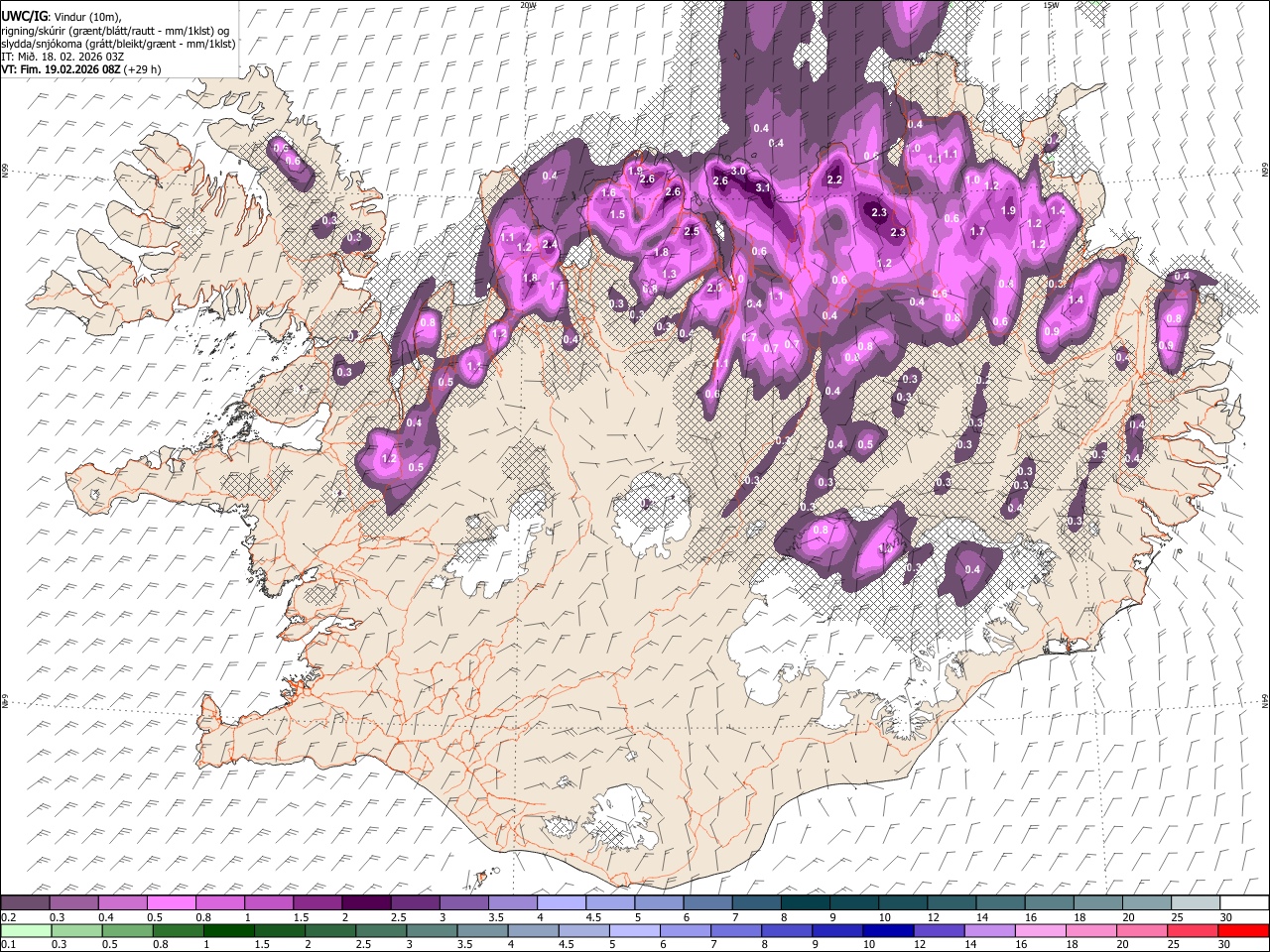Viewport: 1270px width, 952px height.
Task: Select the 1.6 precipitation value on the map
Action: pyautogui.click(x=609, y=192)
